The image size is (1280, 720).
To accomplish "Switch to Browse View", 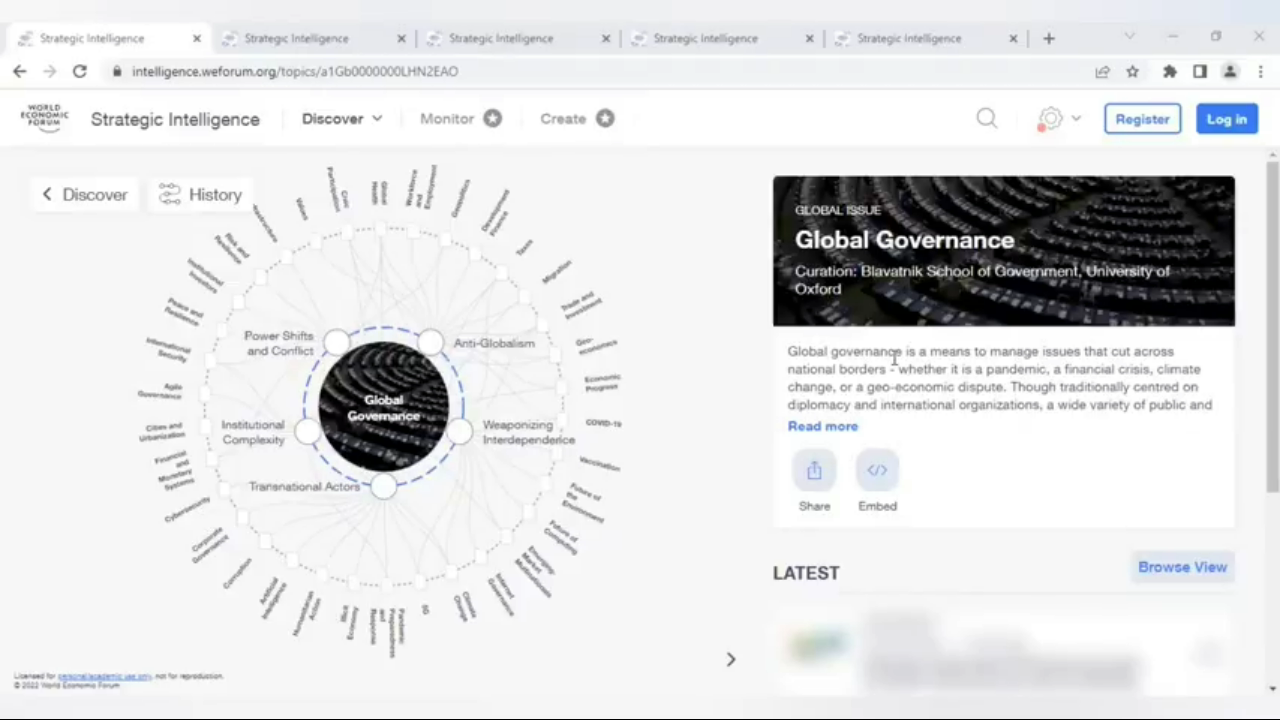I will click(x=1182, y=567).
